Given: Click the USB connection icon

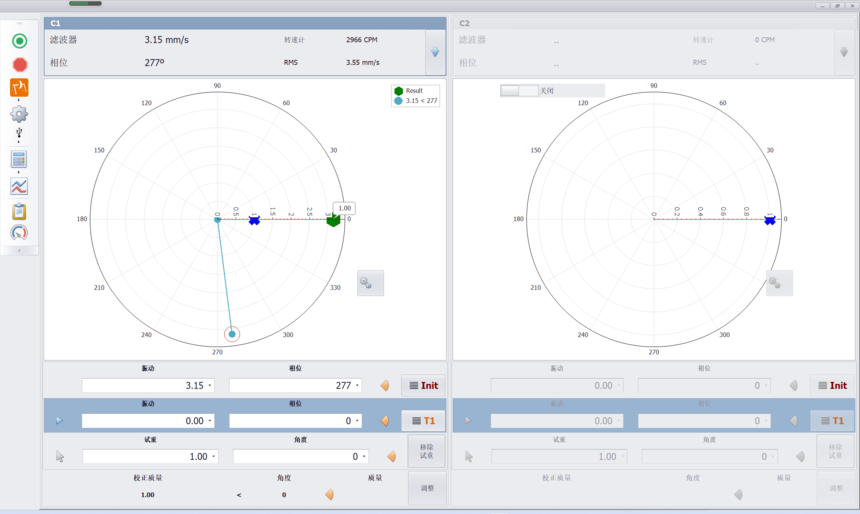Looking at the screenshot, I should pos(19,134).
